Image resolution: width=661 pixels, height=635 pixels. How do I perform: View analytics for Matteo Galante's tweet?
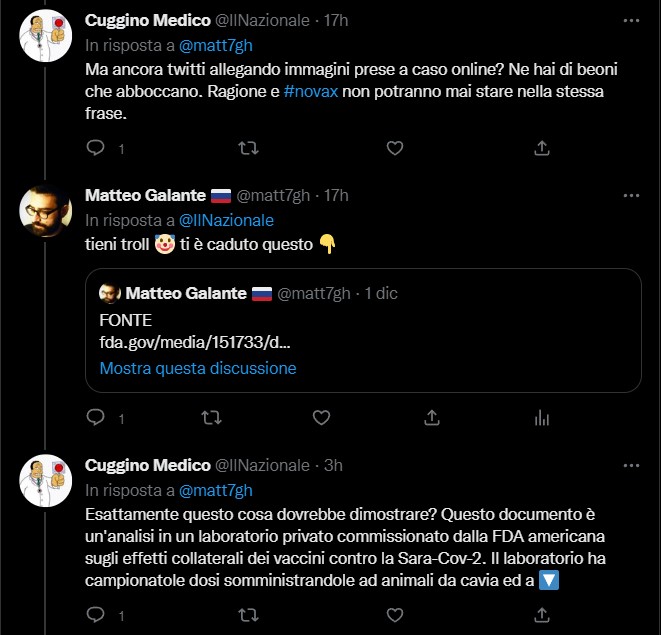(x=542, y=417)
